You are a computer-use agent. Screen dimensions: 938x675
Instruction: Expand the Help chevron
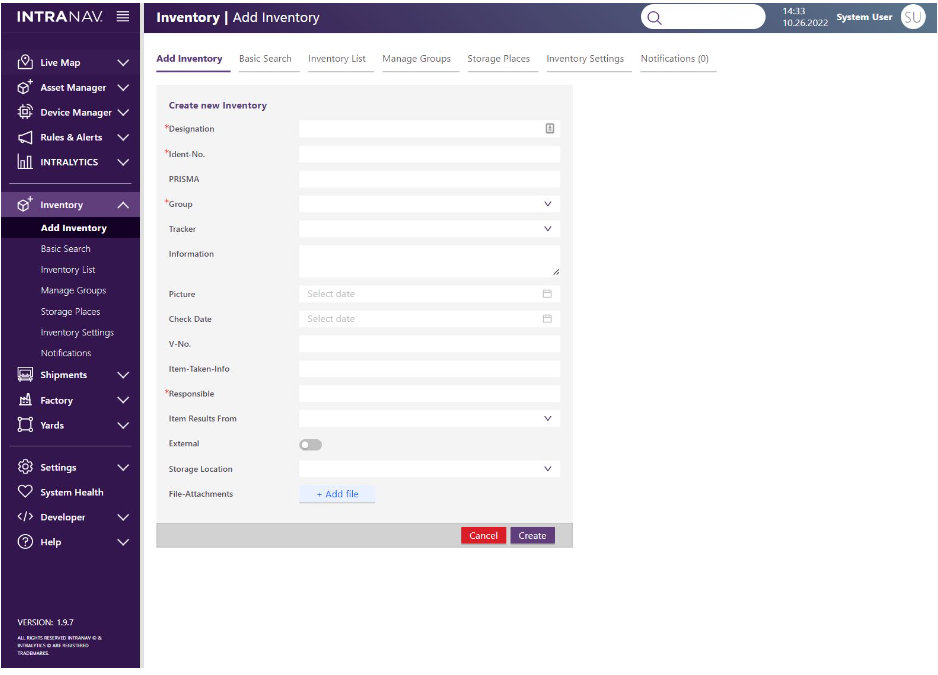123,542
